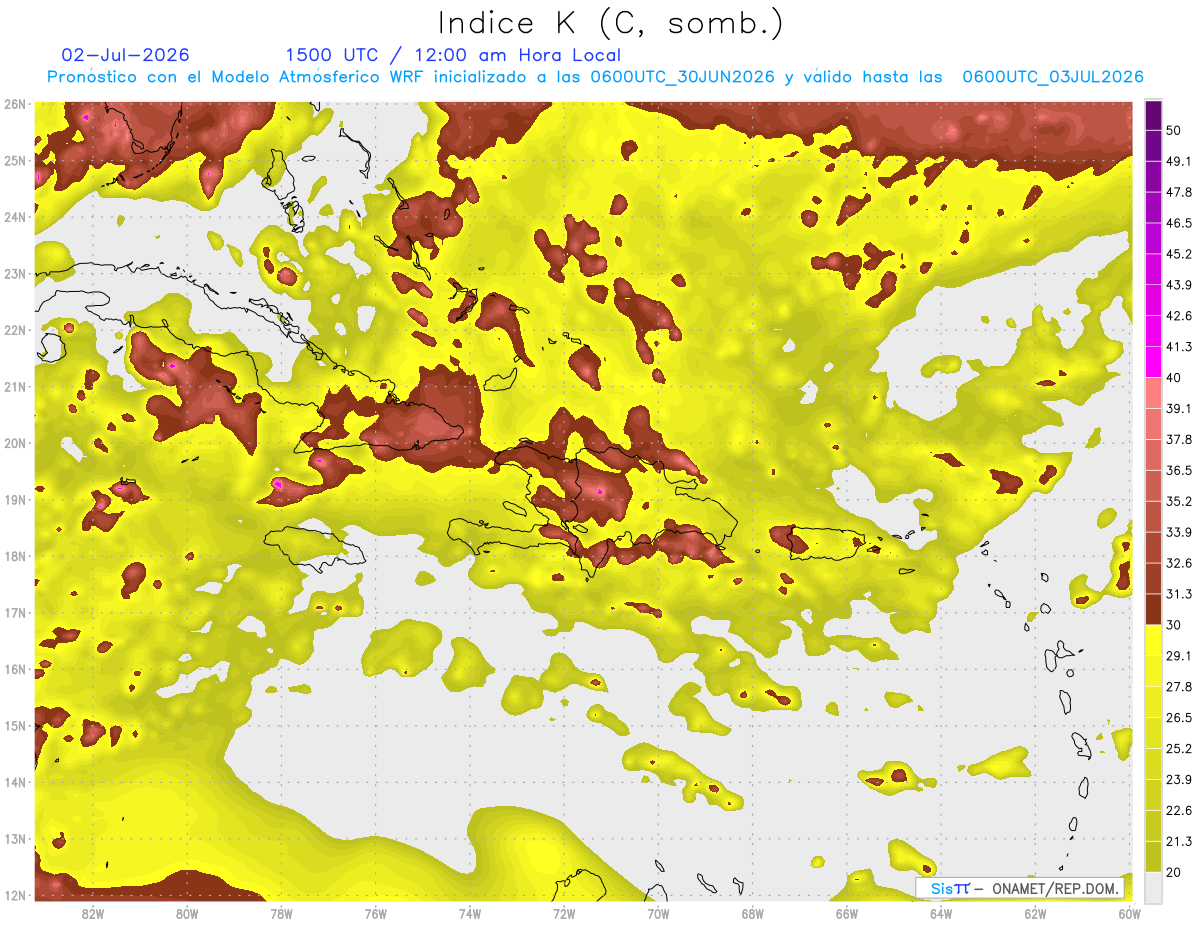Click the '72W' longitude axis label
Screen dimensions: 1200x927
[x=564, y=913]
